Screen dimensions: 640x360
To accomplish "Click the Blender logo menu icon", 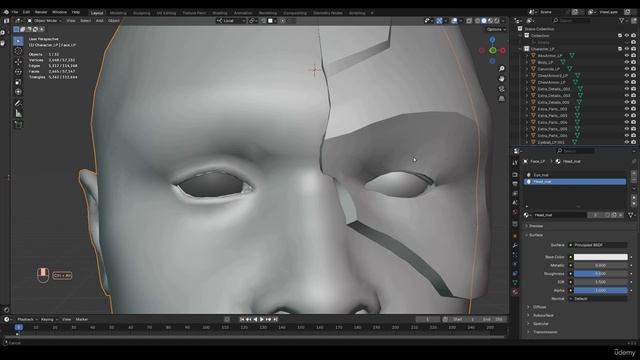I will pos(6,12).
